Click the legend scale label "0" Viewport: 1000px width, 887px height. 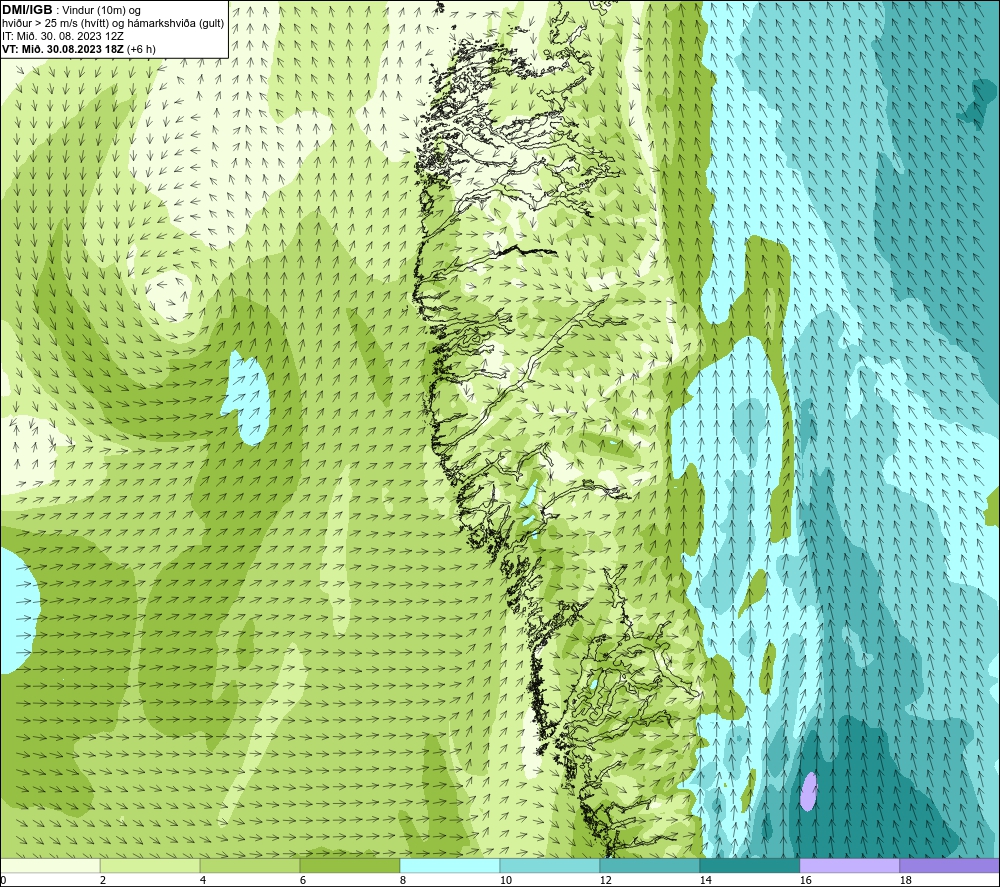(3, 881)
